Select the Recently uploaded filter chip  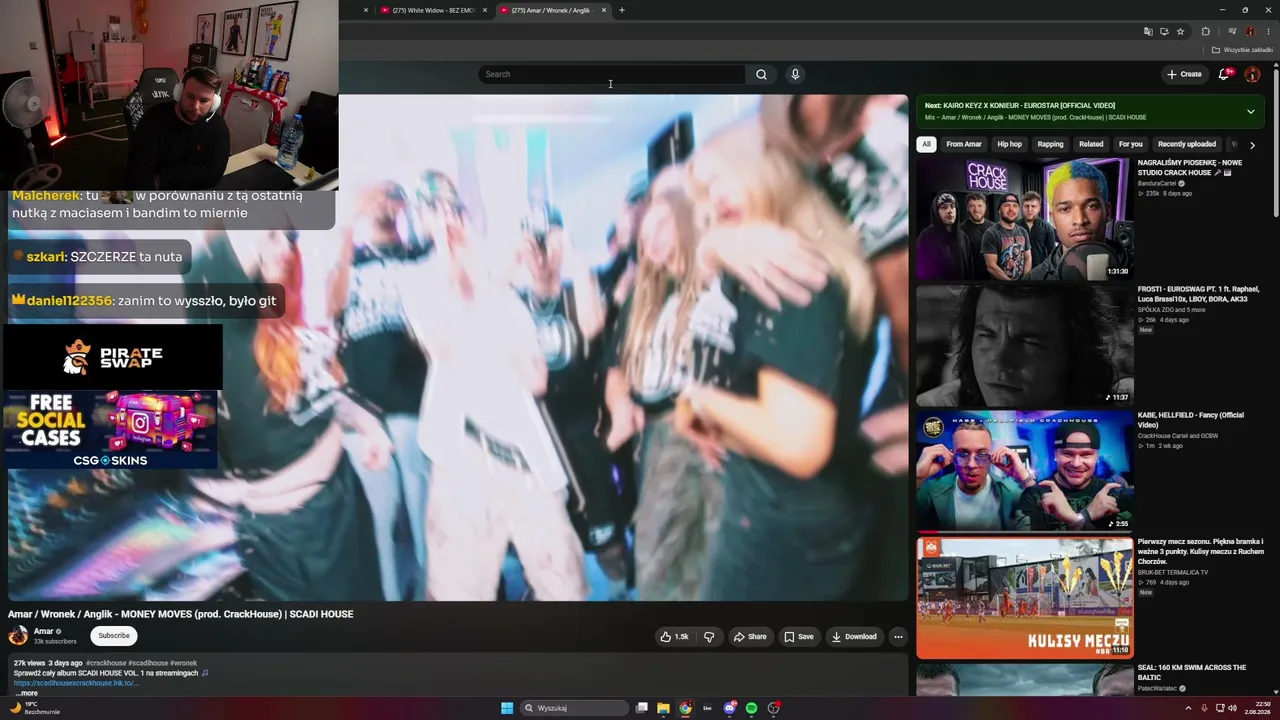click(1187, 144)
